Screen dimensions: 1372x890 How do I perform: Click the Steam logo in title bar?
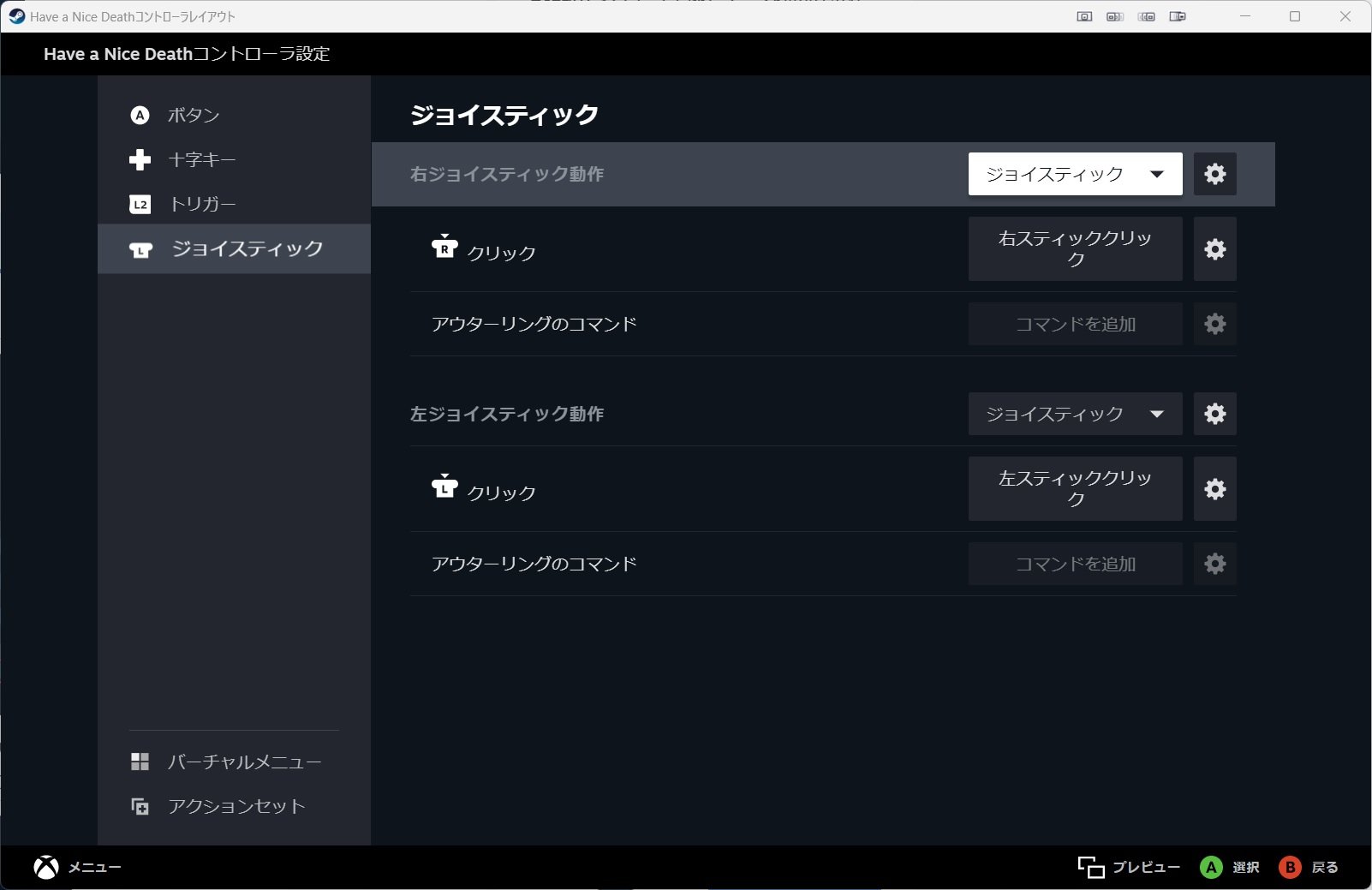[x=16, y=16]
